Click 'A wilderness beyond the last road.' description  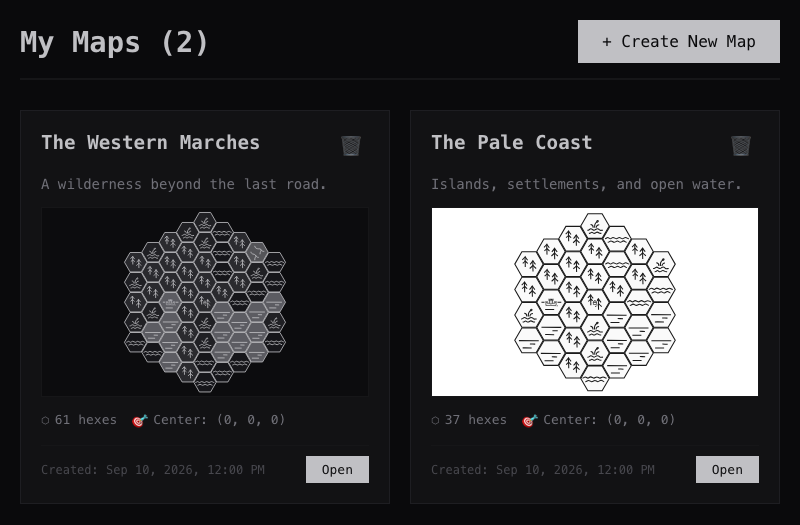184,184
